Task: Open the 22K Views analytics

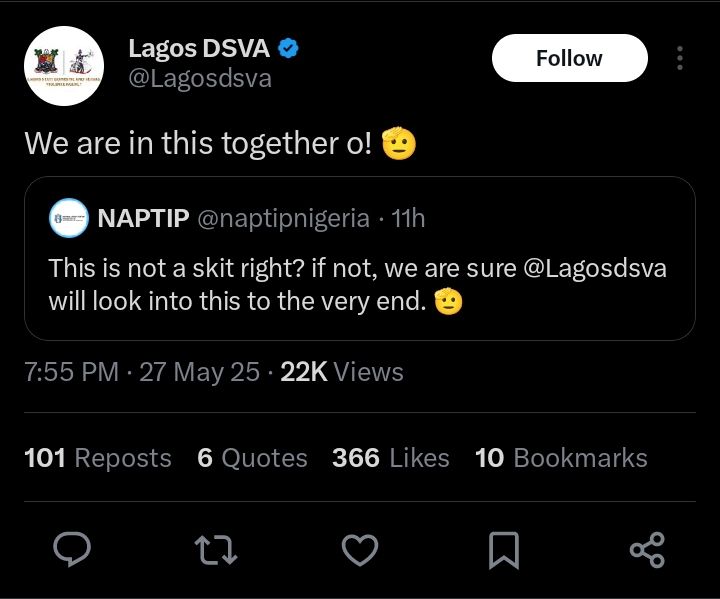Action: click(x=342, y=372)
